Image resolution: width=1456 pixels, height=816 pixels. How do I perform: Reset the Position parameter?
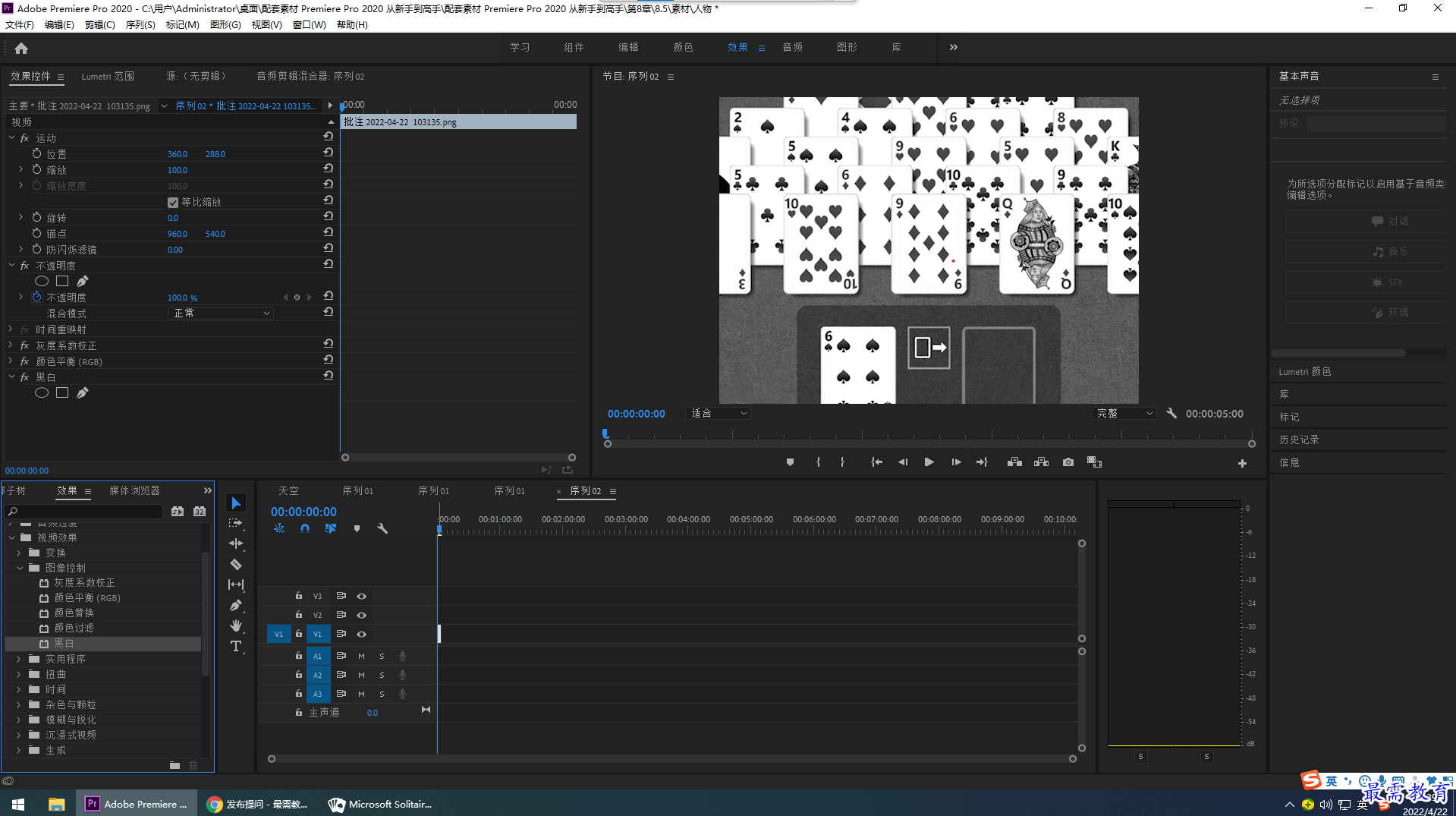(329, 153)
